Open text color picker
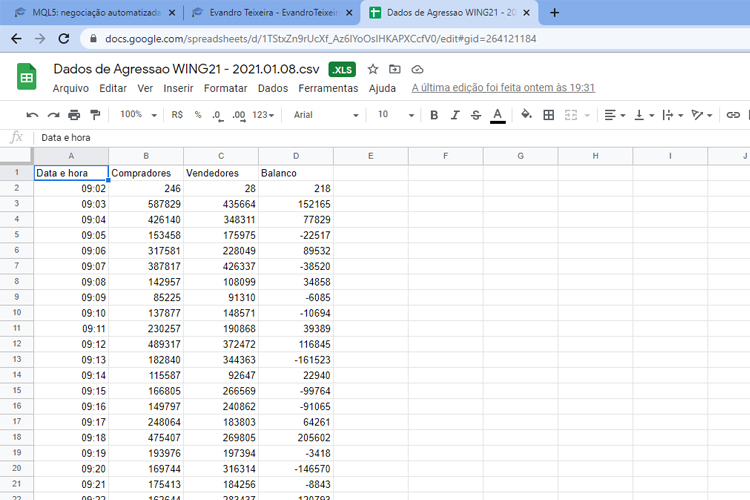The width and height of the screenshot is (750, 500). point(497,115)
